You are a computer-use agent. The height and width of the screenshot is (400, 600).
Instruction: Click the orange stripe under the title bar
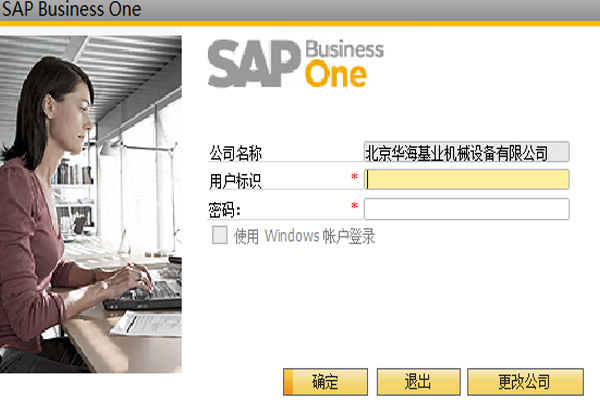(300, 24)
